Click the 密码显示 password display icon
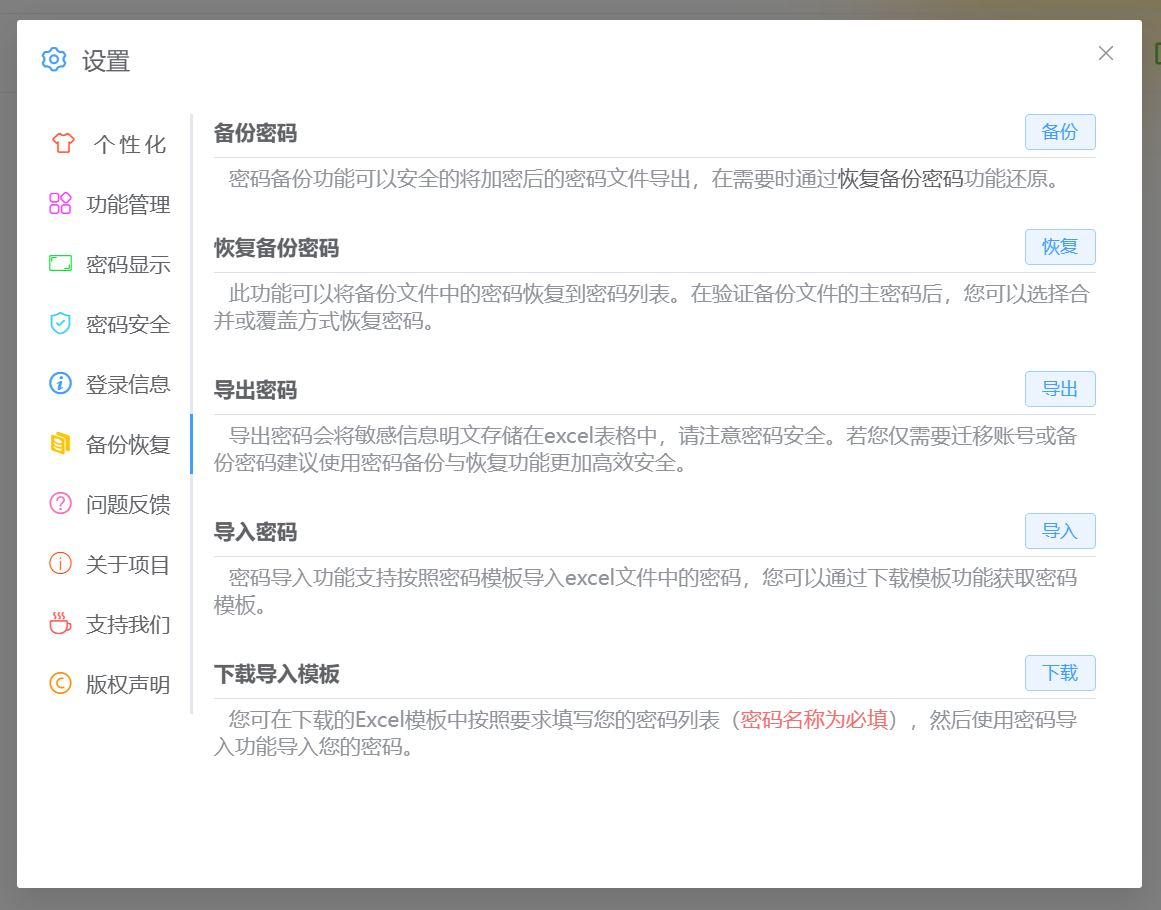The height and width of the screenshot is (910, 1161). click(x=61, y=264)
